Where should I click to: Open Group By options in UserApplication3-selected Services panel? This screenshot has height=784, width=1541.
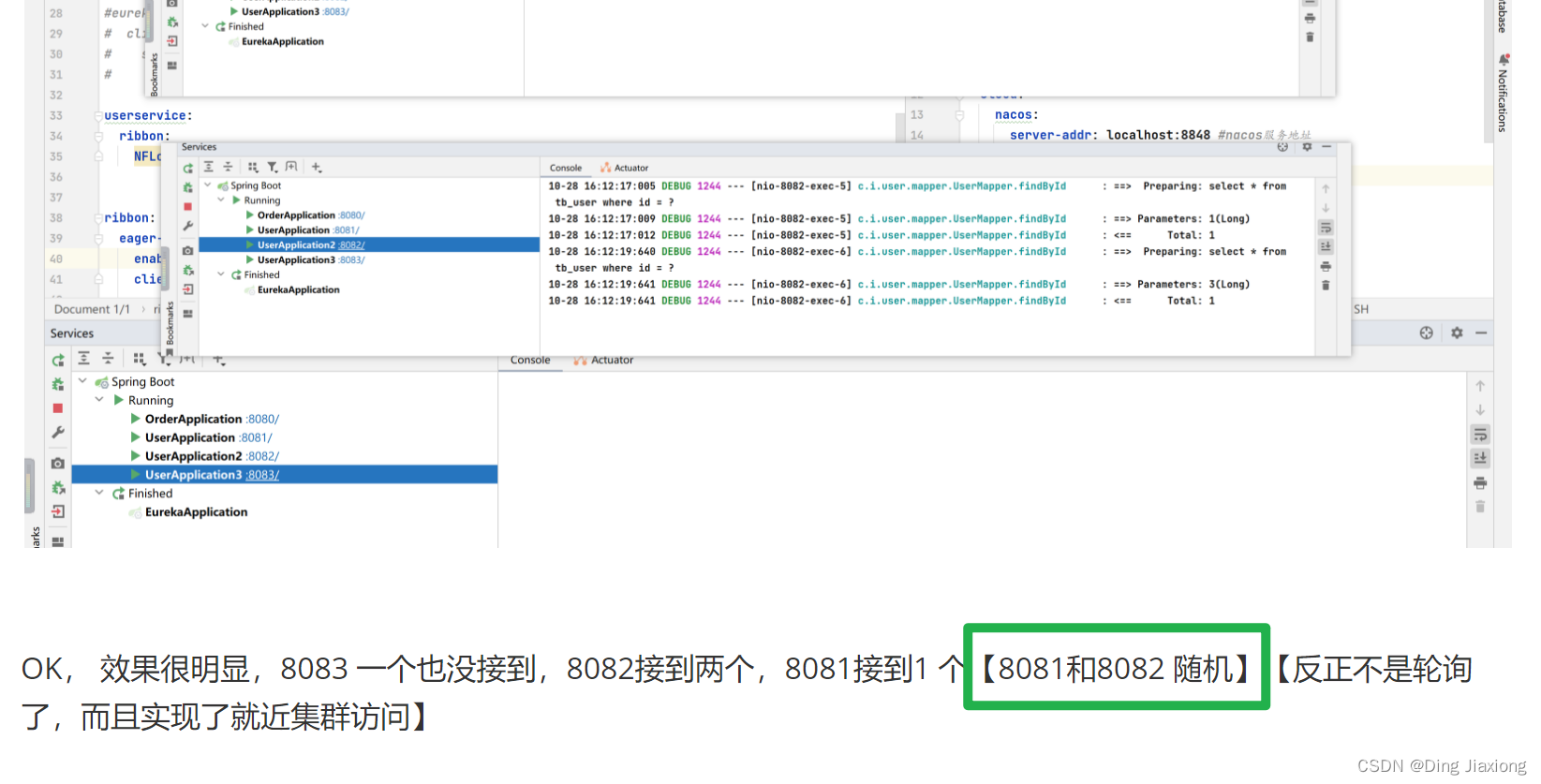tap(140, 359)
